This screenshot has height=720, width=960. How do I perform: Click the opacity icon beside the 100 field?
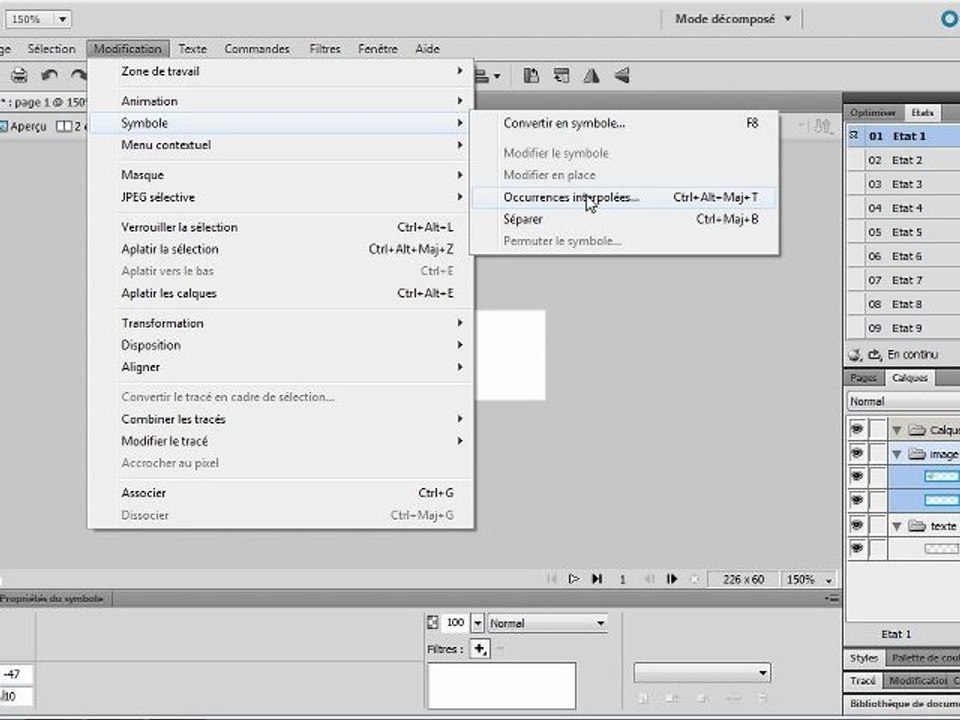point(432,623)
